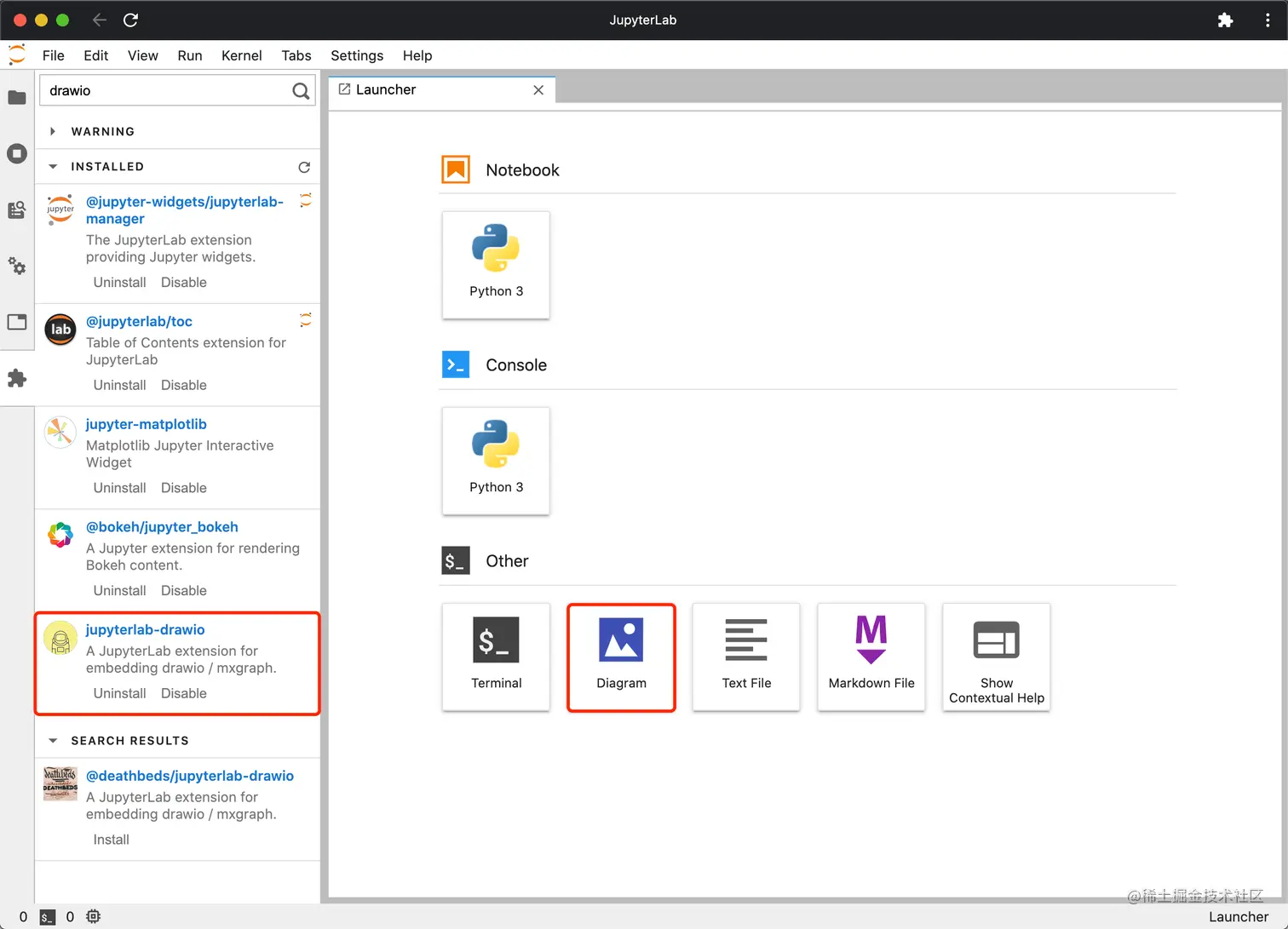Open the Edit menu

click(96, 55)
